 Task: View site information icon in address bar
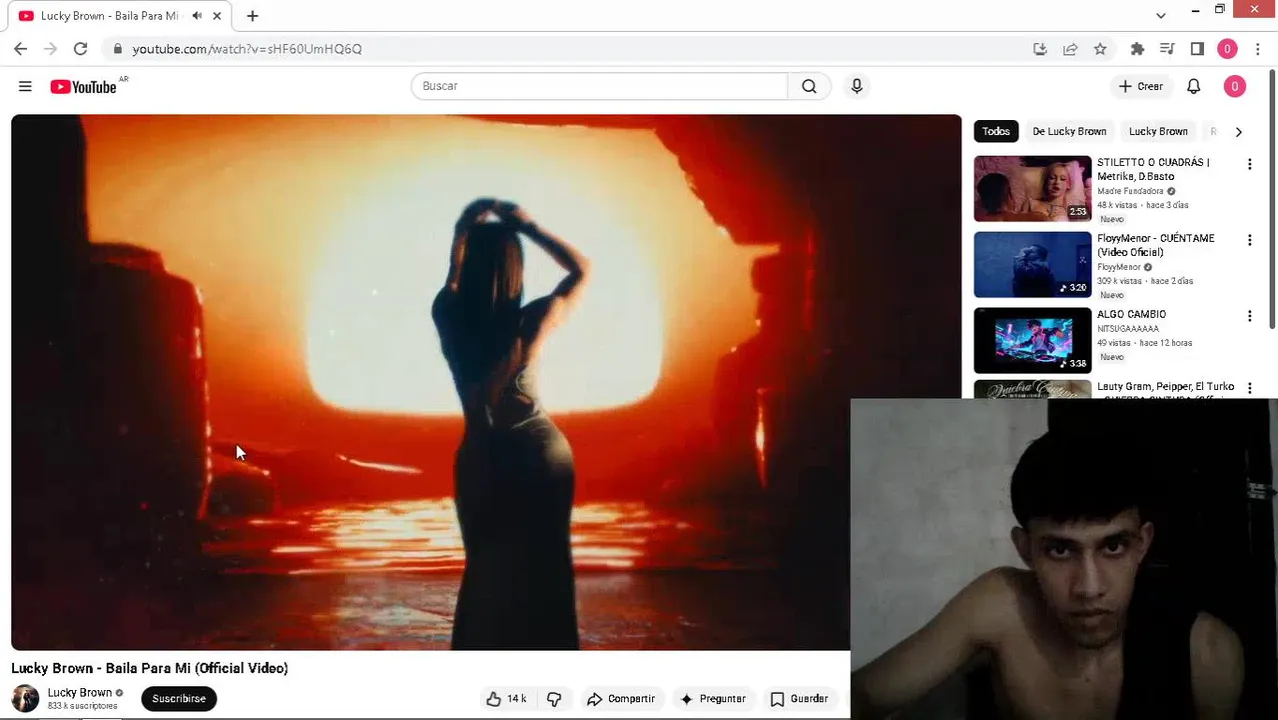pos(117,48)
